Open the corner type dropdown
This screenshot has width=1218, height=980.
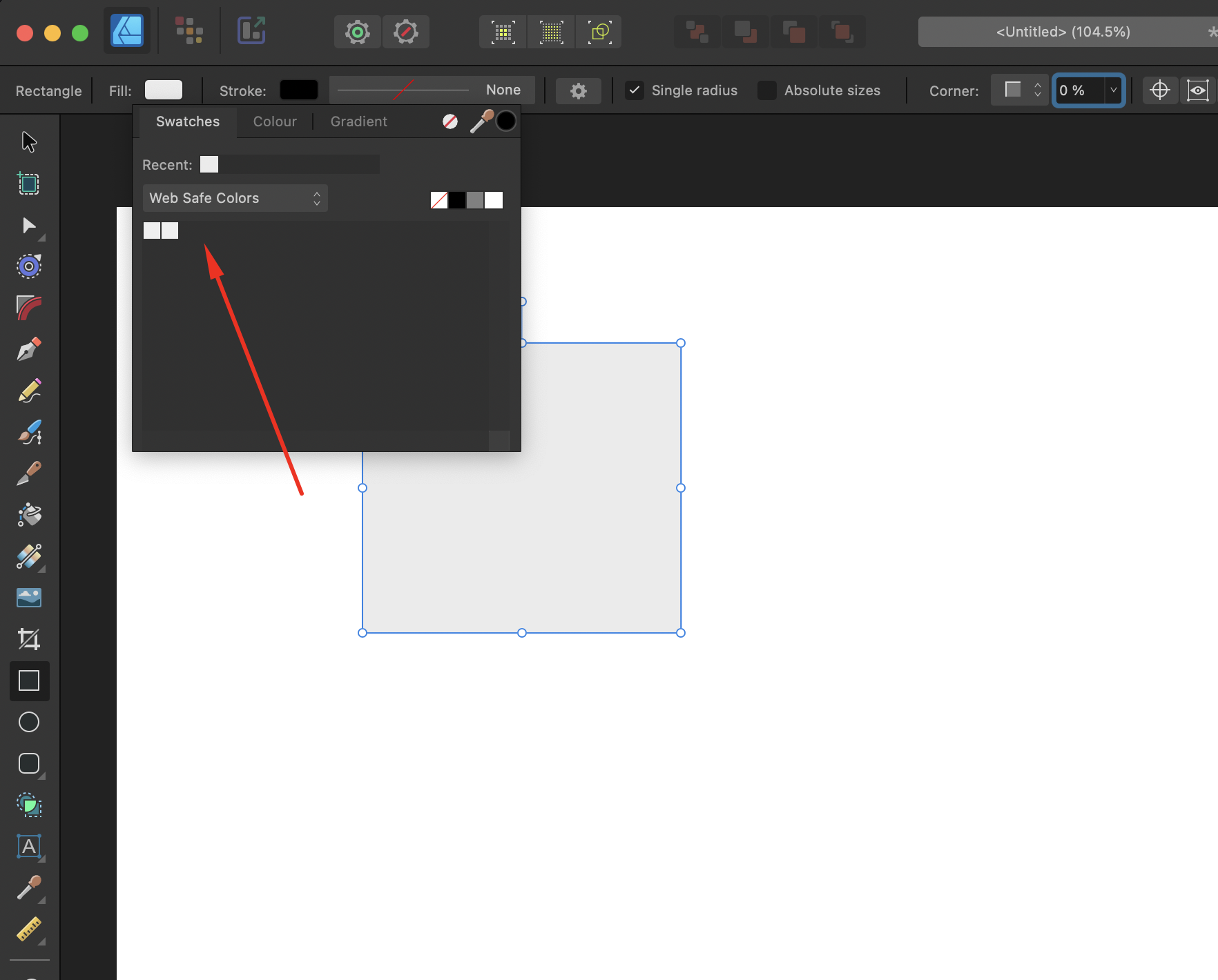[1020, 90]
